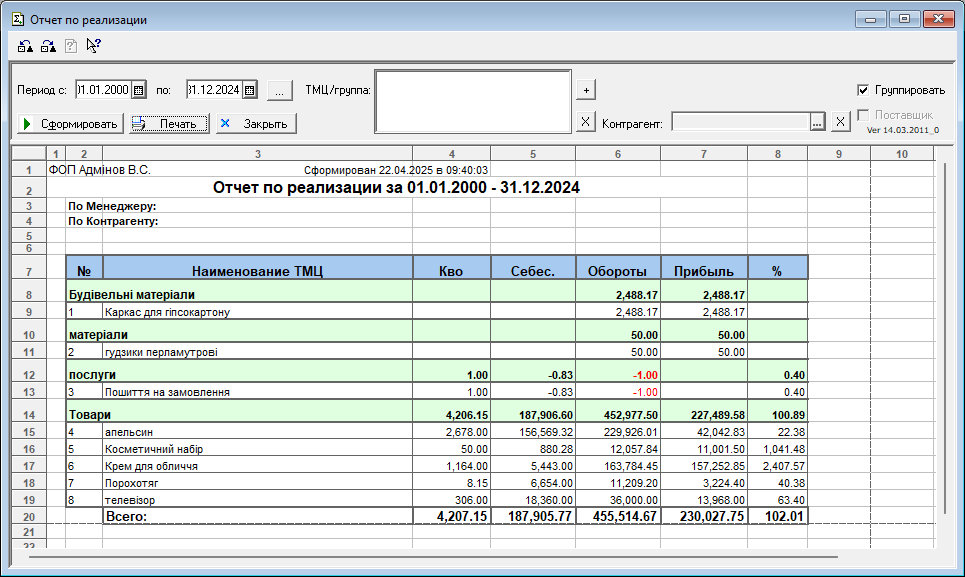
Task: Select spreadsheet column header 6
Action: pyautogui.click(x=618, y=154)
